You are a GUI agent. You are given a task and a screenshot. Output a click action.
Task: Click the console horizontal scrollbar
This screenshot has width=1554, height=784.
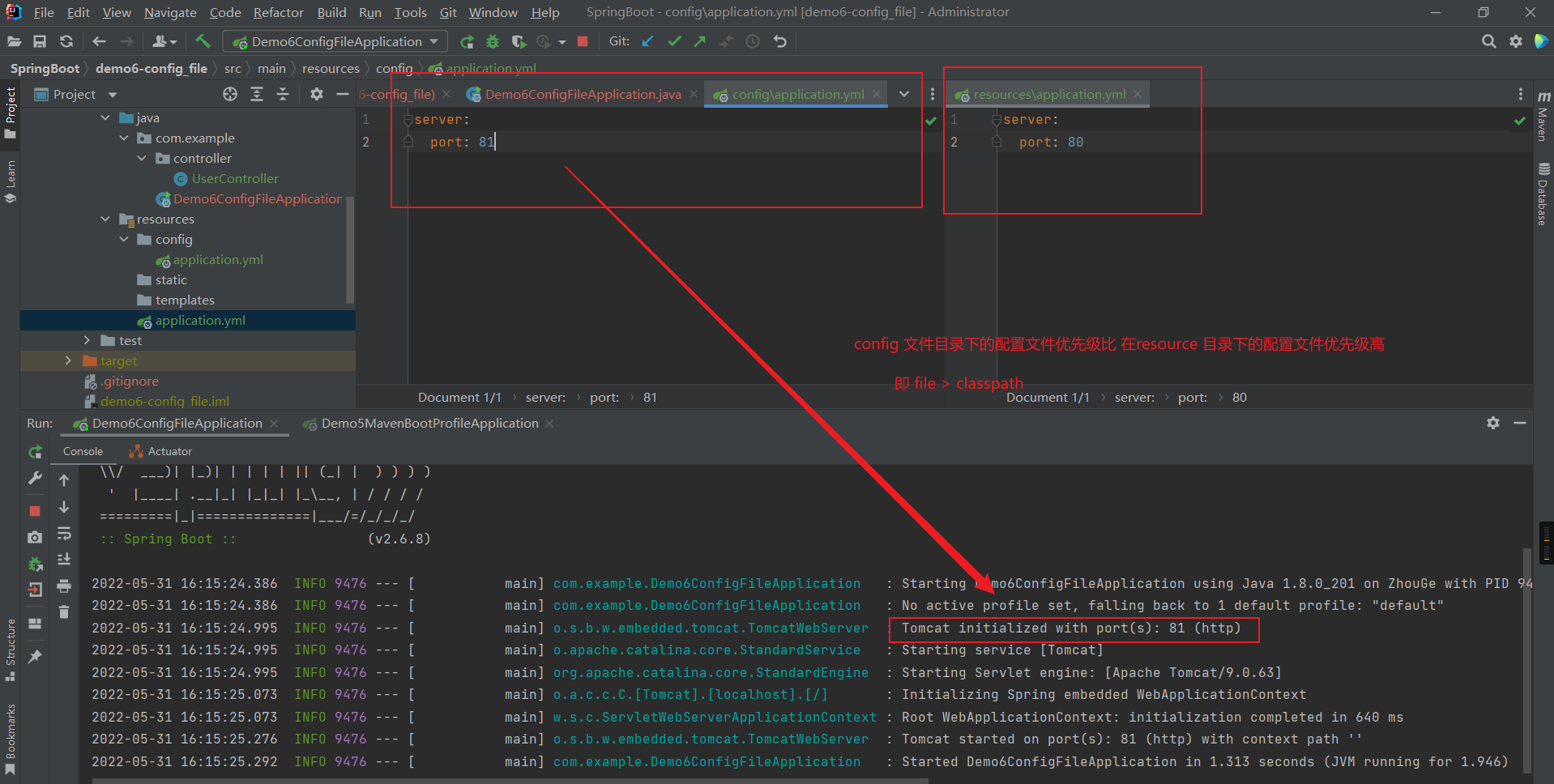[x=510, y=781]
